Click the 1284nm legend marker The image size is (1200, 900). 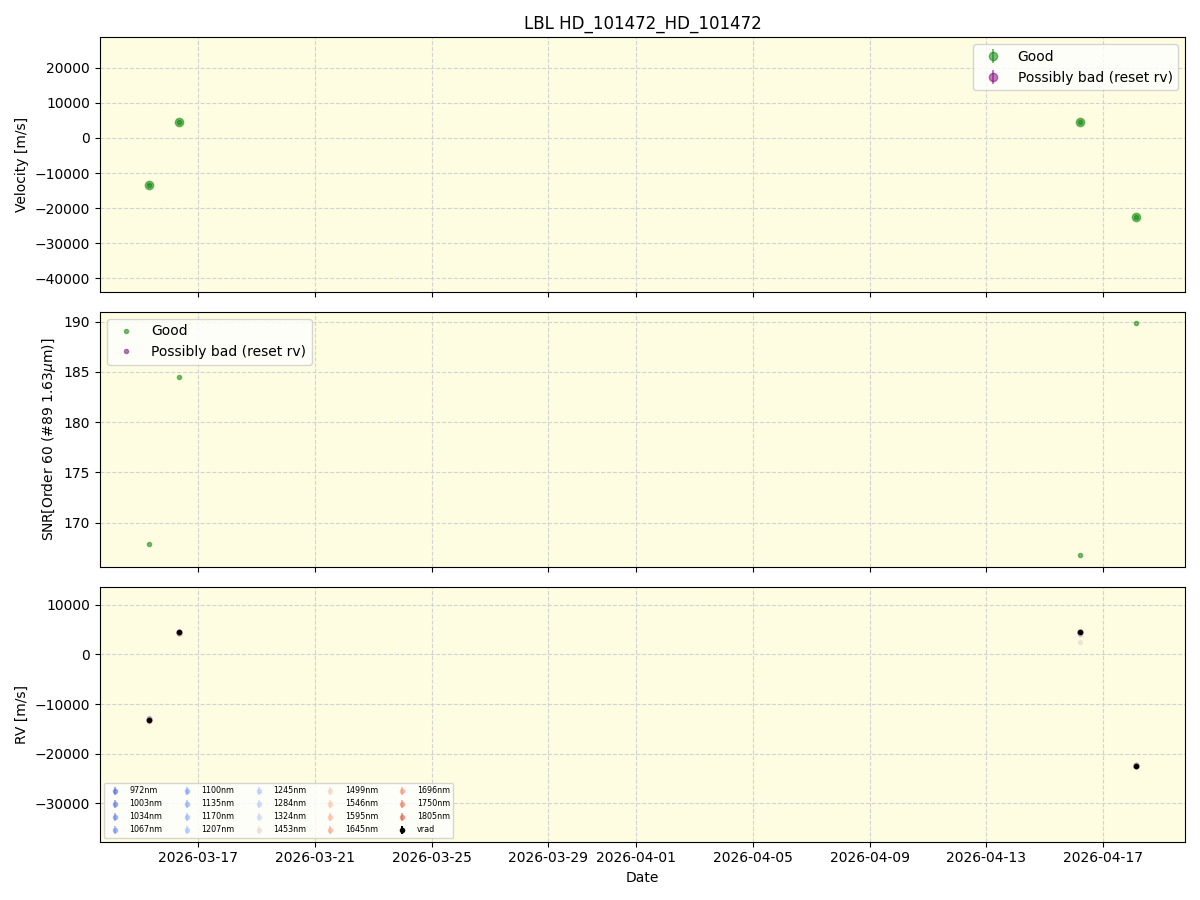coord(260,804)
